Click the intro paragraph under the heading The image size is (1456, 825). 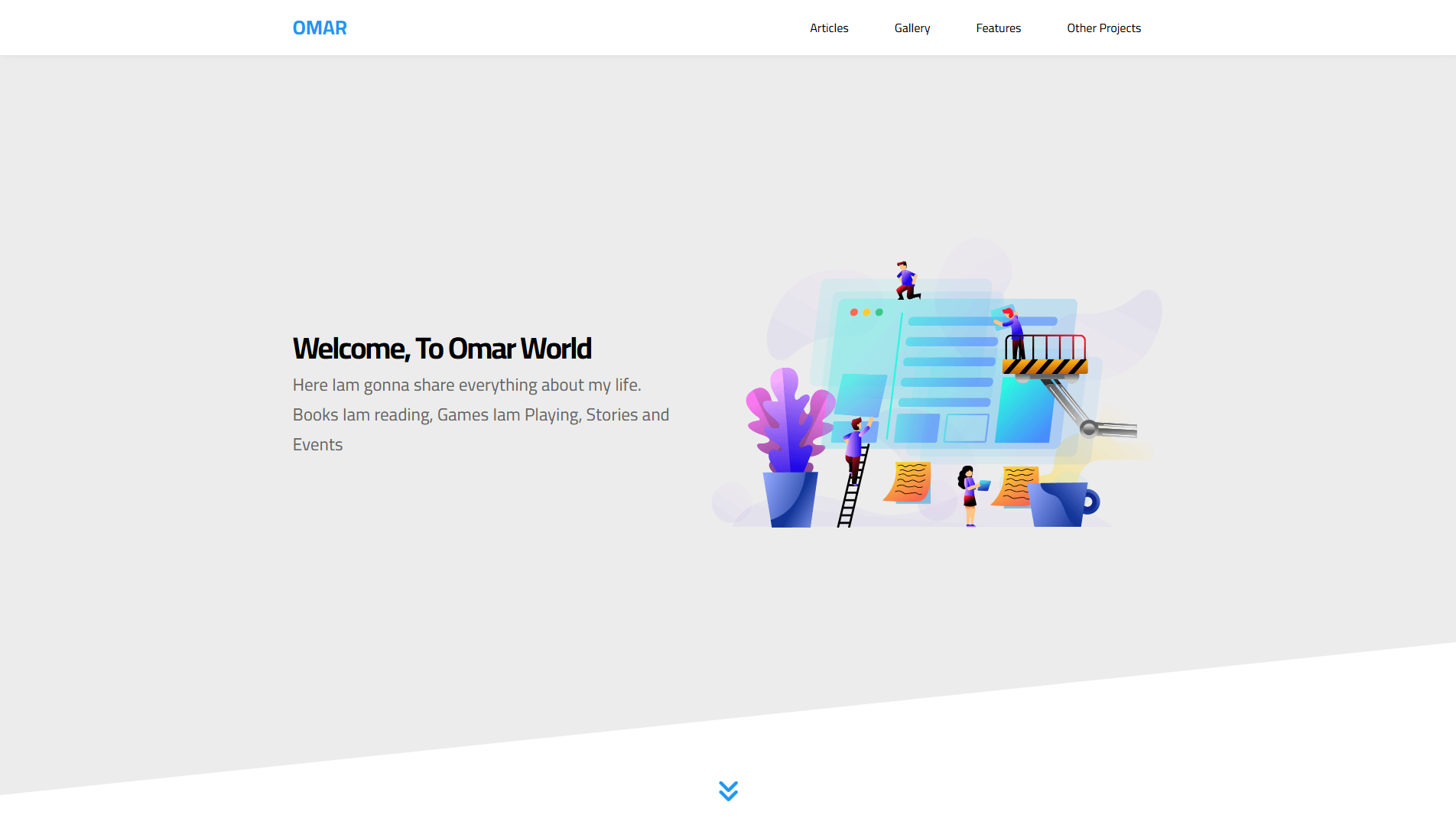click(480, 414)
